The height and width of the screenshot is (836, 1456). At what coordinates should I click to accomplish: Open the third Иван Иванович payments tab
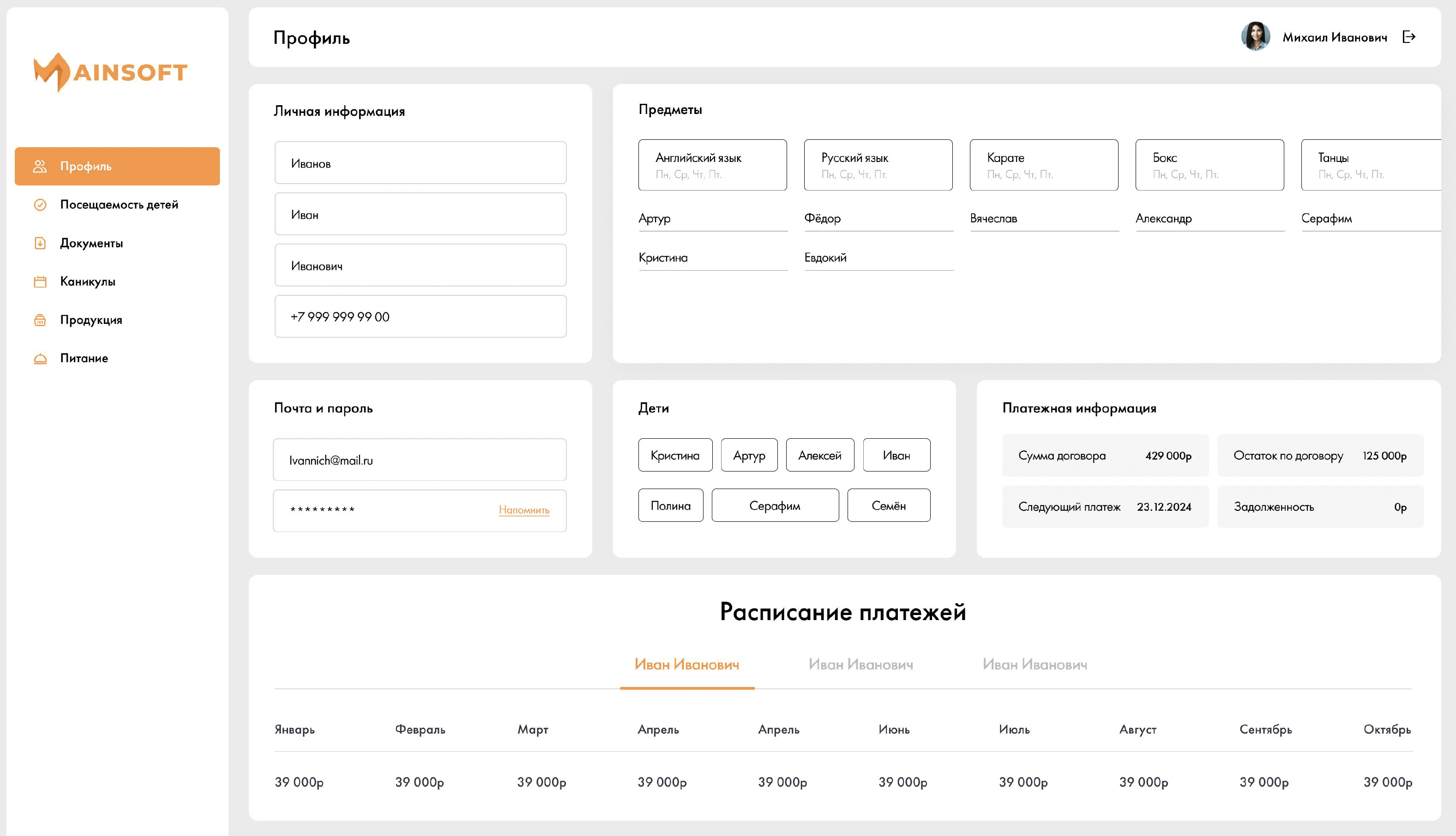pyautogui.click(x=1035, y=664)
